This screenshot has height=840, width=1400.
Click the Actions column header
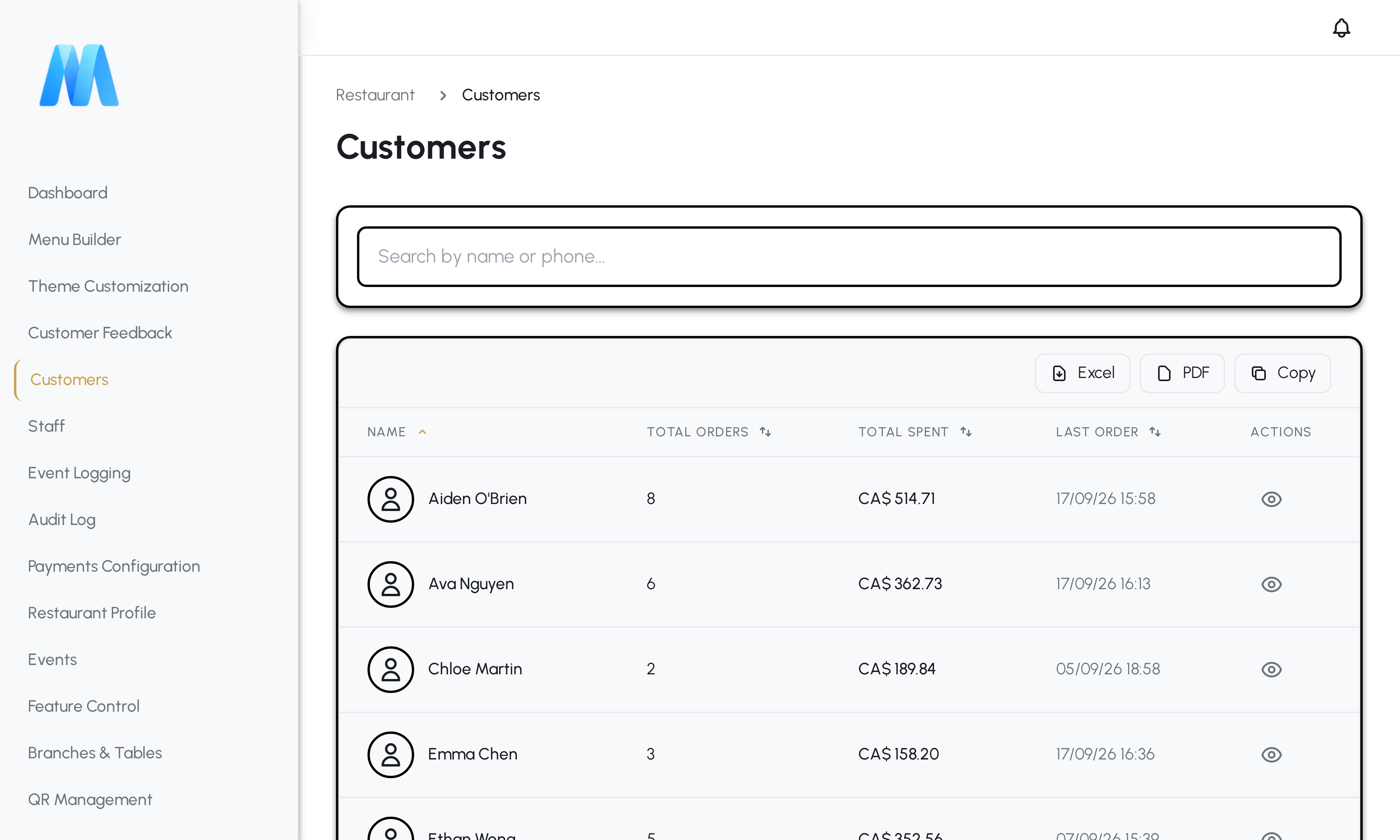1280,432
